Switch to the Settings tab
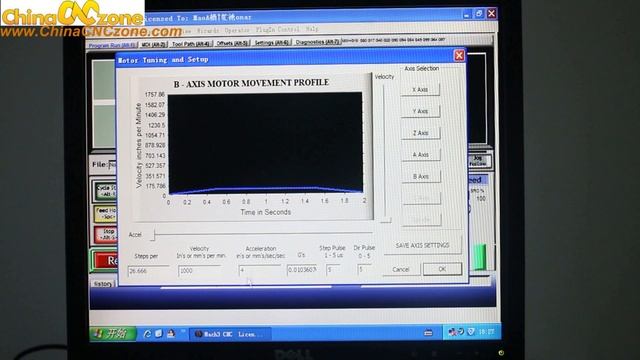640x360 pixels. [x=271, y=43]
